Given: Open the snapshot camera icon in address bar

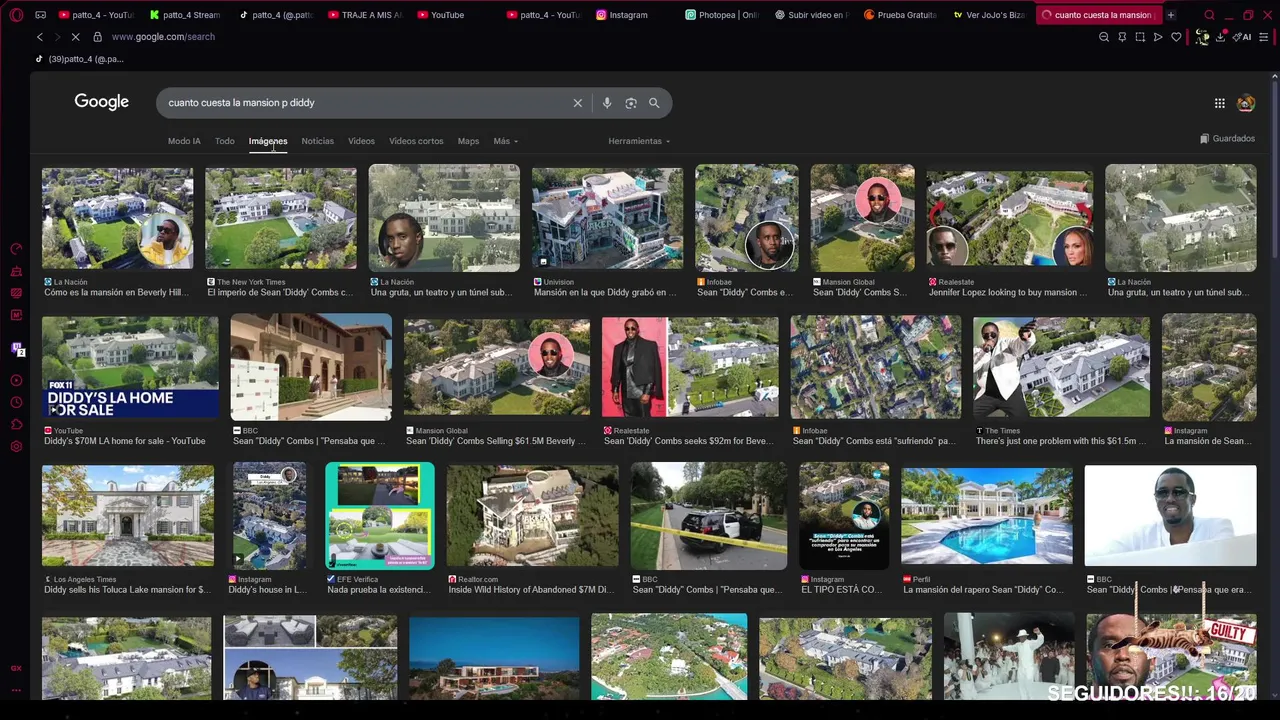Looking at the screenshot, I should click(x=1140, y=37).
